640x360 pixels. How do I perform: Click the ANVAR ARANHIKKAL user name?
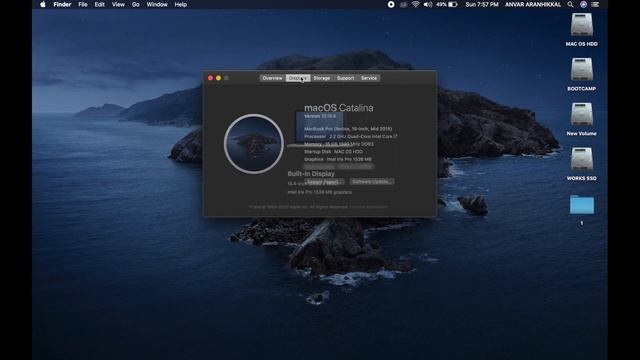(533, 4)
